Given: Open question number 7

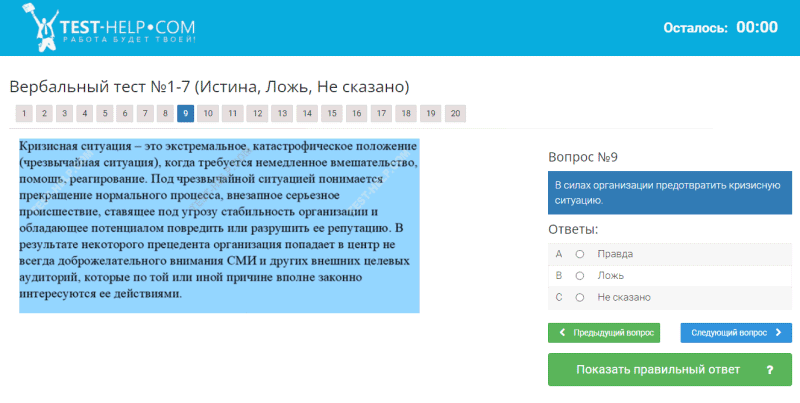Looking at the screenshot, I should pos(145,113).
